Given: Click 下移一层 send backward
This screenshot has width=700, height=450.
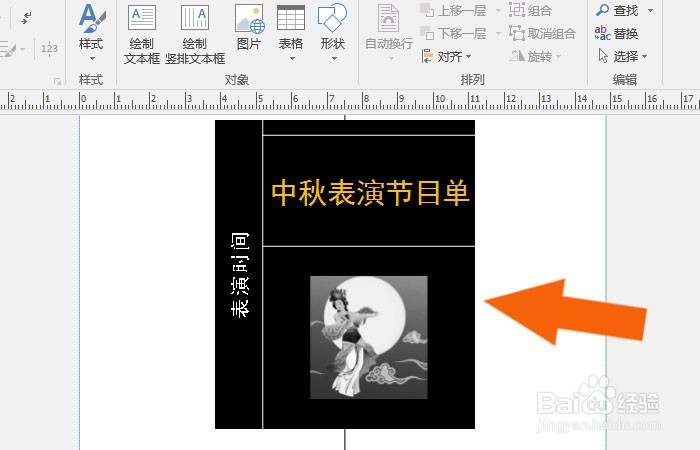Looking at the screenshot, I should (454, 33).
